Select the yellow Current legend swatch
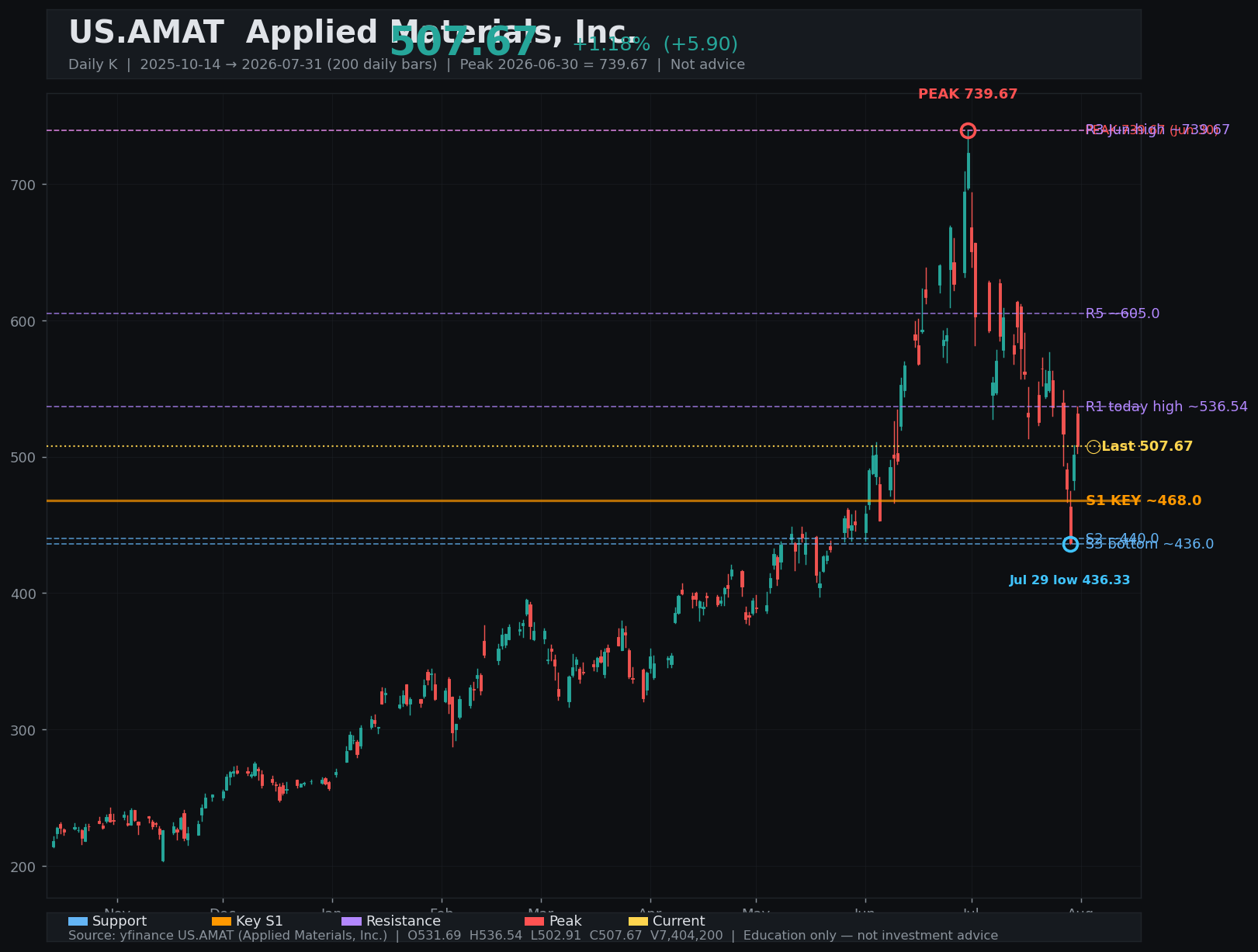 click(638, 921)
